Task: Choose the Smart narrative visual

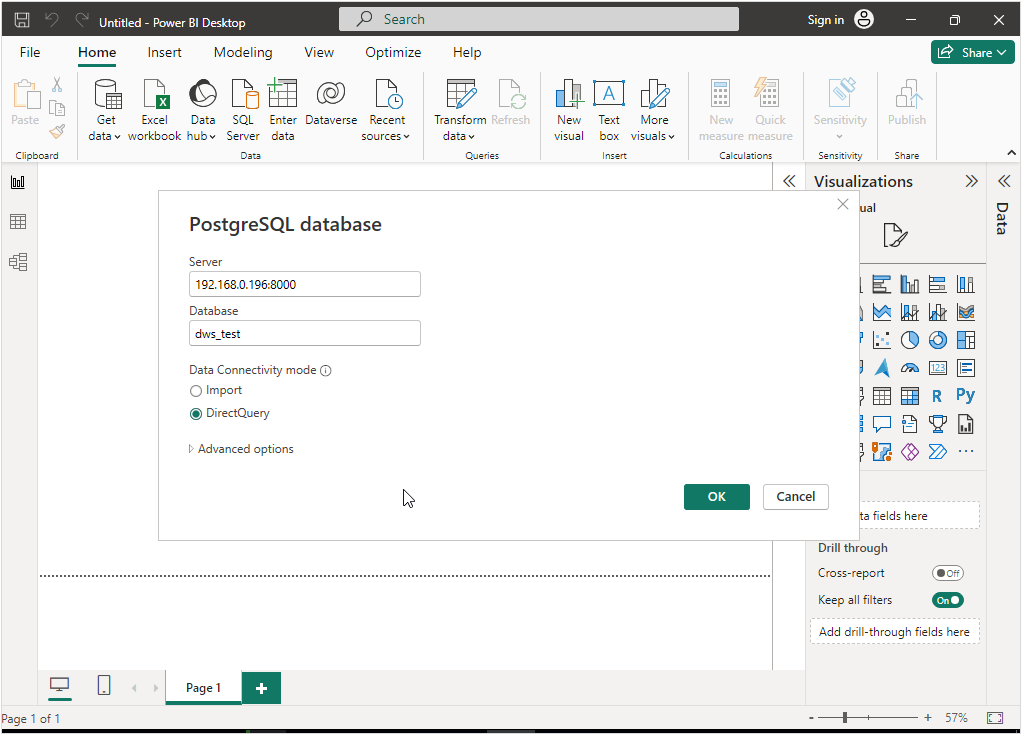Action: click(x=909, y=425)
